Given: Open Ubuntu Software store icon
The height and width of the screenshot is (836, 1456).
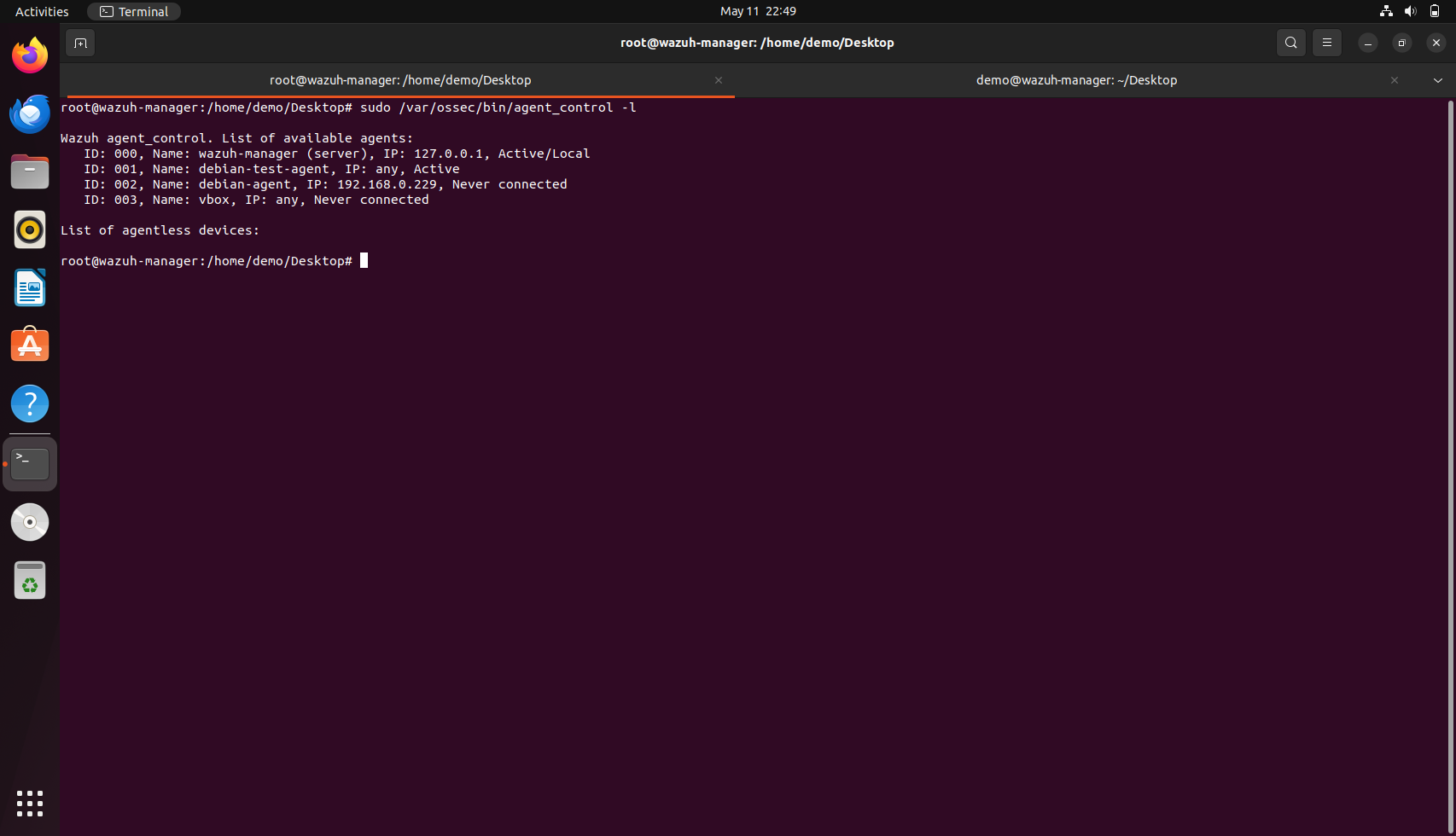Looking at the screenshot, I should 30,345.
